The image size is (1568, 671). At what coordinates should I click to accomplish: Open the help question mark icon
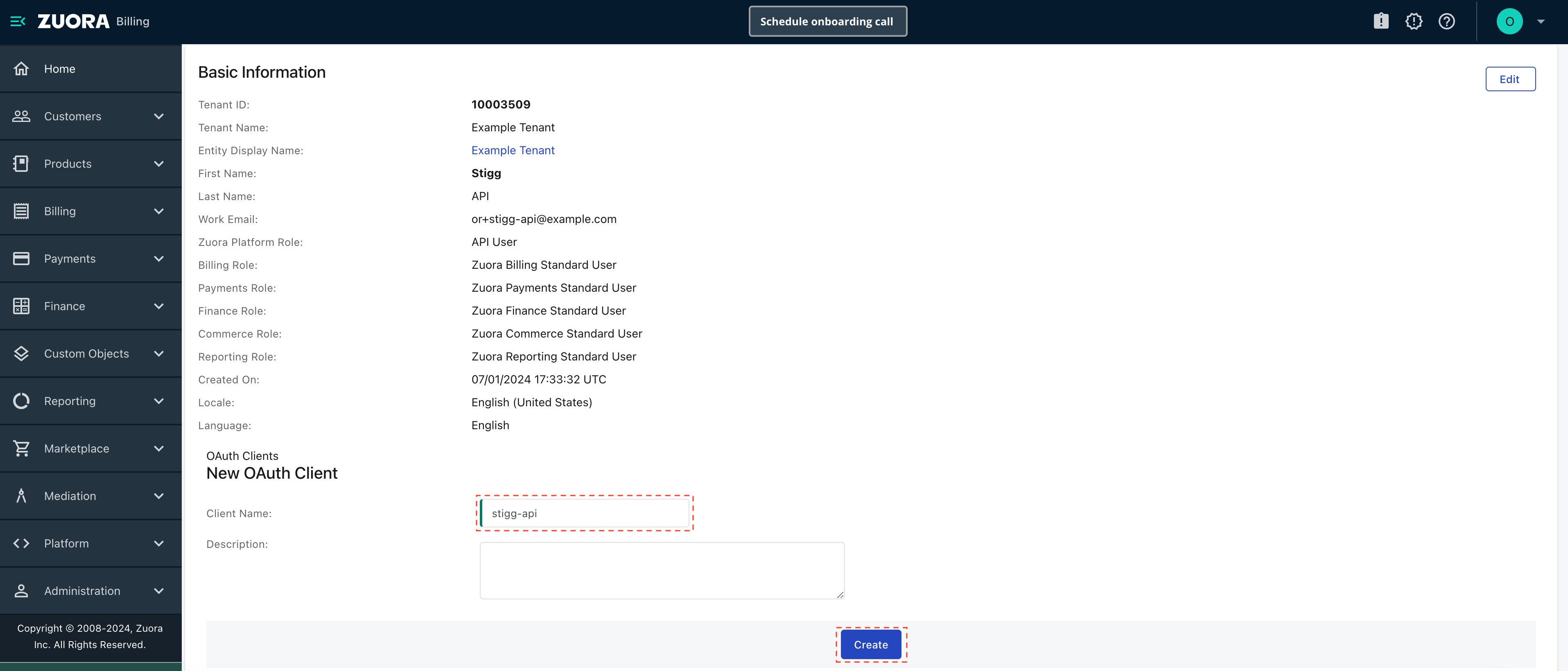(x=1446, y=21)
